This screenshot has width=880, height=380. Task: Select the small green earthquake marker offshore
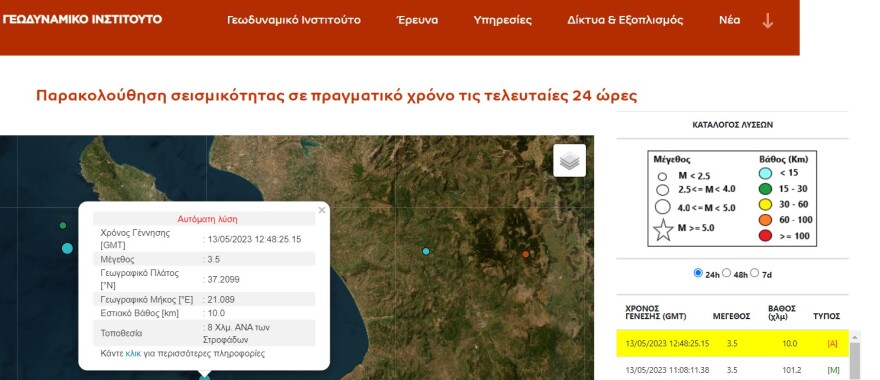63,225
